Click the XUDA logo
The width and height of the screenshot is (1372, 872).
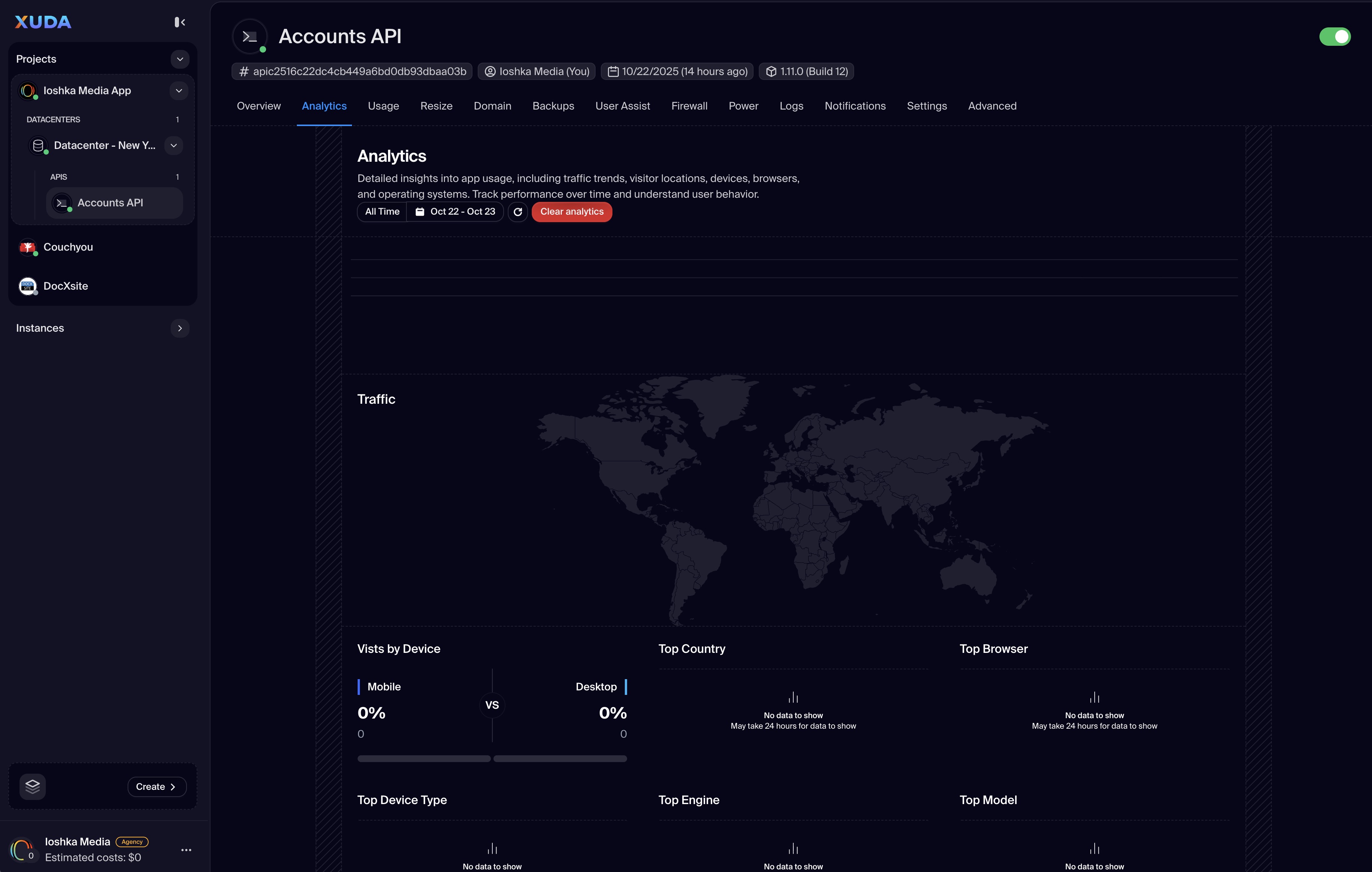[x=43, y=22]
